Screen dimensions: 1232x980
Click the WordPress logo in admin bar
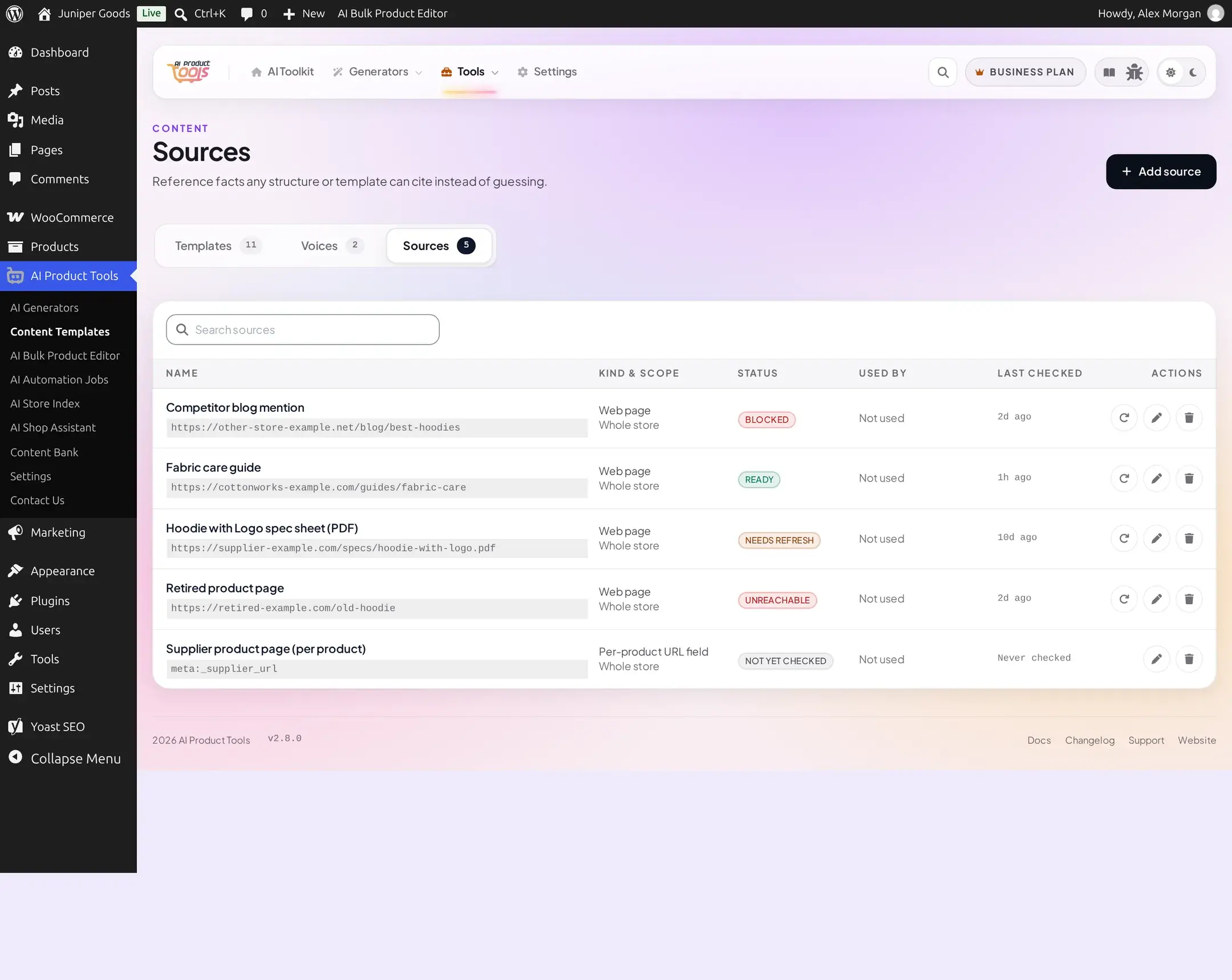[x=15, y=13]
